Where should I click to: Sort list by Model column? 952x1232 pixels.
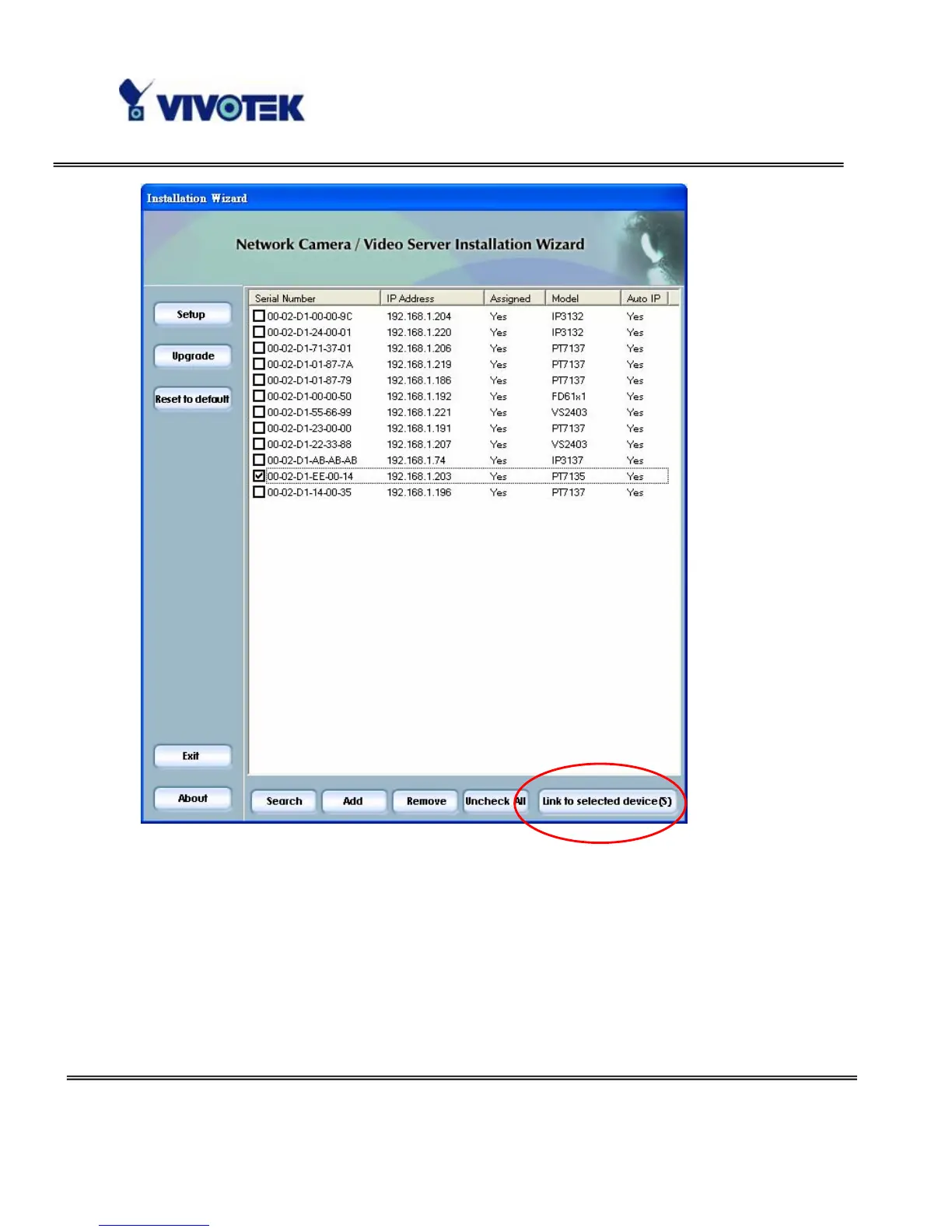tap(583, 298)
